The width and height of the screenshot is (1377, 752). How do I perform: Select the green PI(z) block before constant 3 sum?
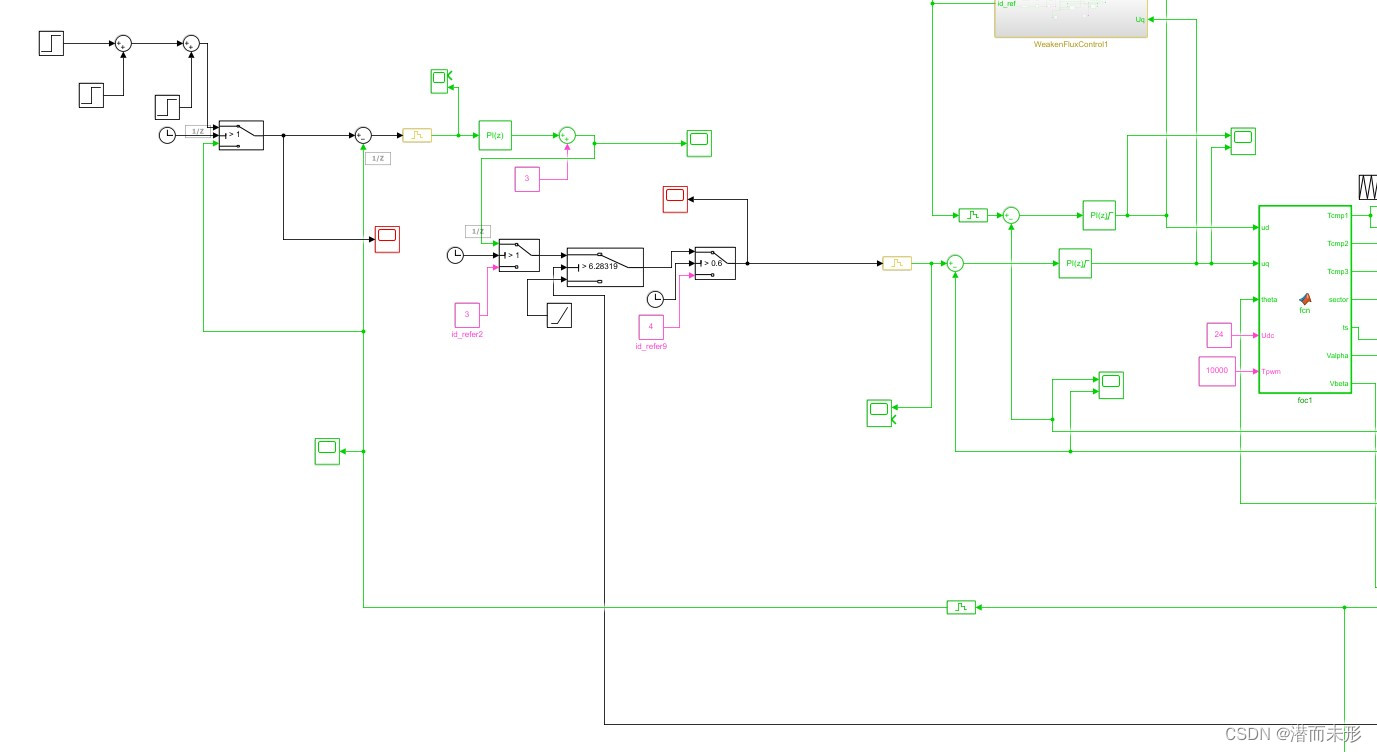point(495,135)
